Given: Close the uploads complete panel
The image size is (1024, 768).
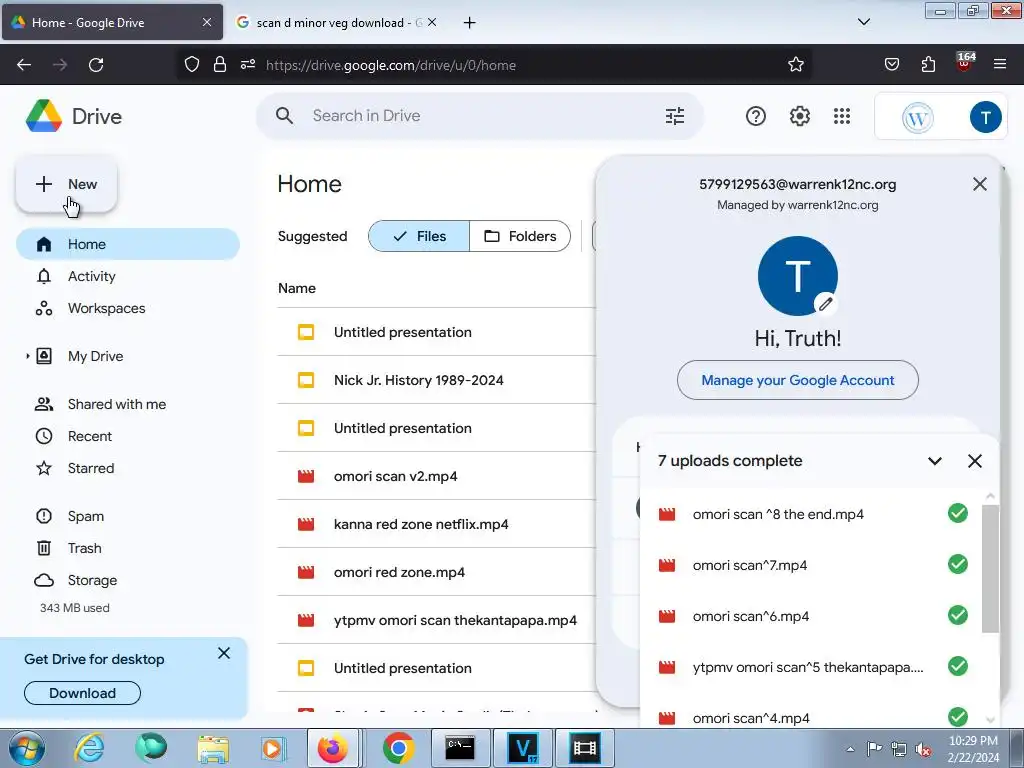Looking at the screenshot, I should (x=974, y=461).
